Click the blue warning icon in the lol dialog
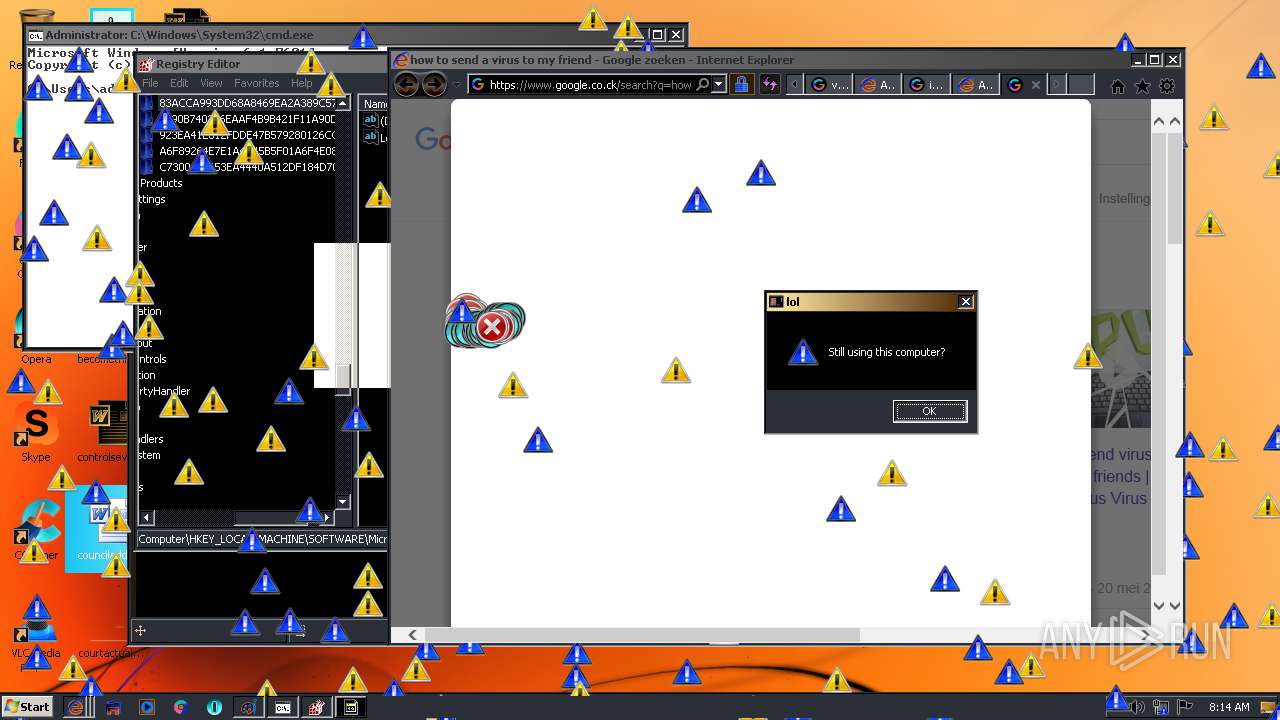 (x=803, y=352)
